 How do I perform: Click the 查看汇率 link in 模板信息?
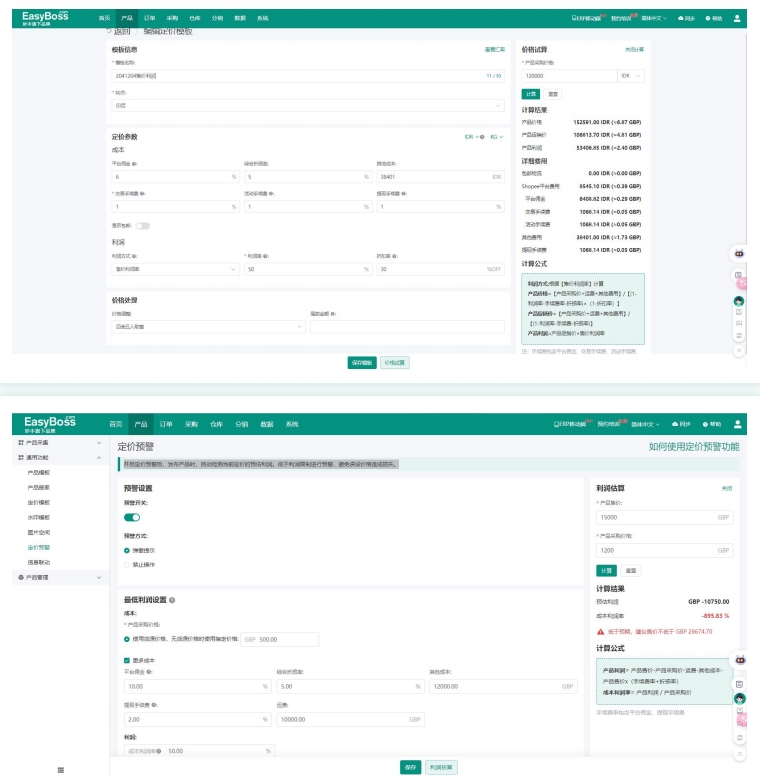(495, 49)
